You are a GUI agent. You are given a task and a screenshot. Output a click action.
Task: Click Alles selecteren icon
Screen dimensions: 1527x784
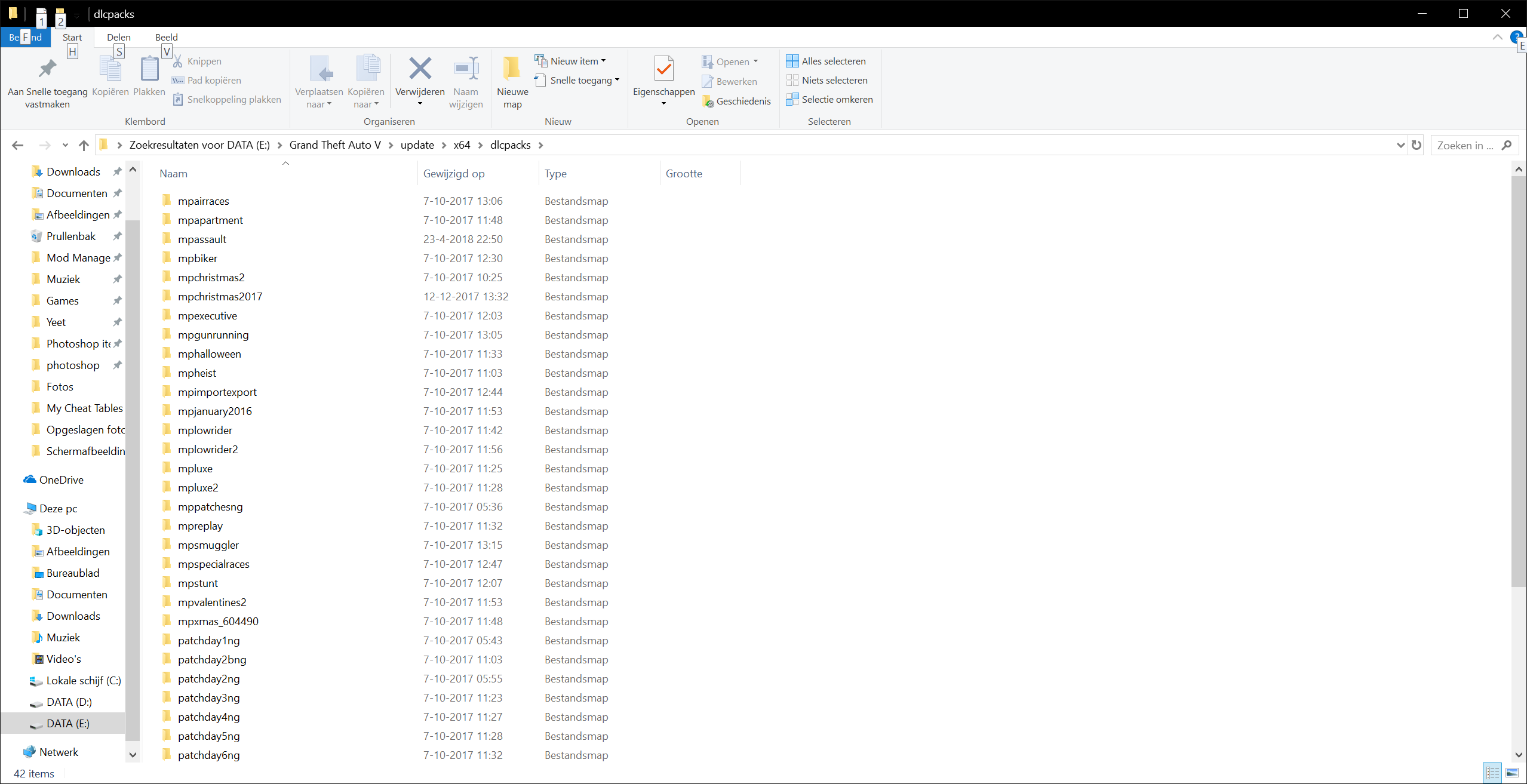[x=792, y=61]
